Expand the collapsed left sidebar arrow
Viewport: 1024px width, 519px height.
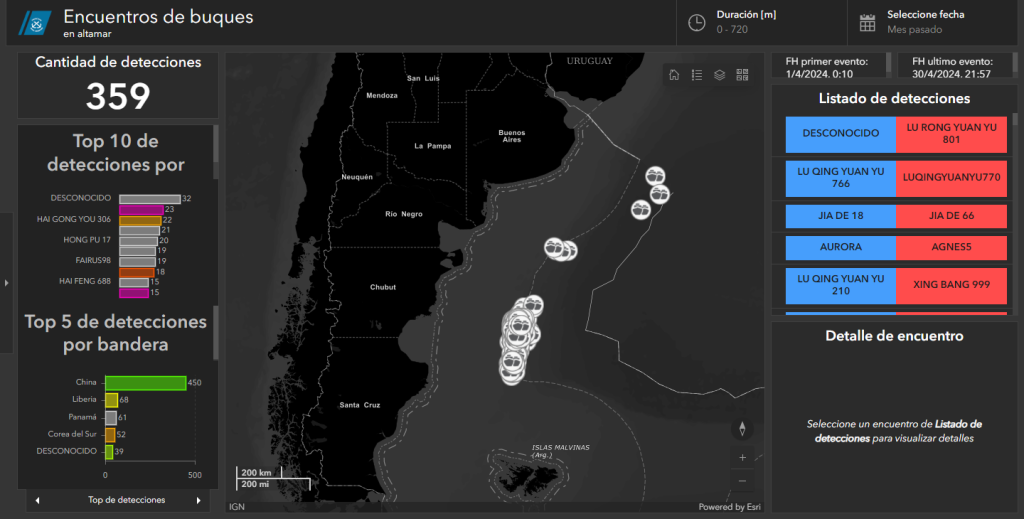(6, 283)
